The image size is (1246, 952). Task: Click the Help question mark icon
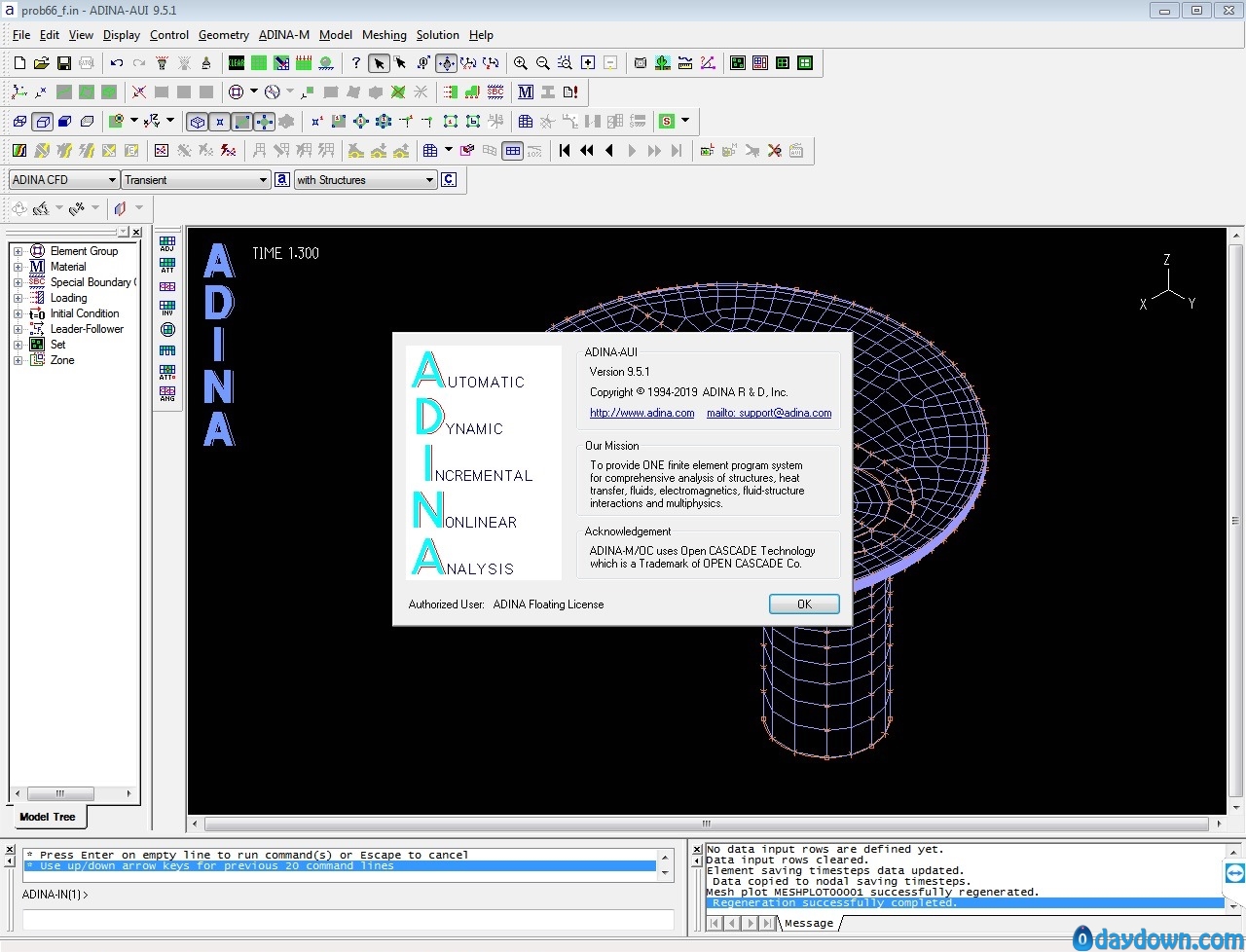(x=356, y=63)
